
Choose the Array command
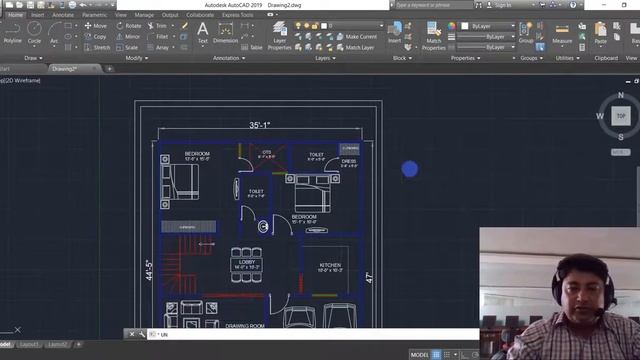(x=158, y=47)
